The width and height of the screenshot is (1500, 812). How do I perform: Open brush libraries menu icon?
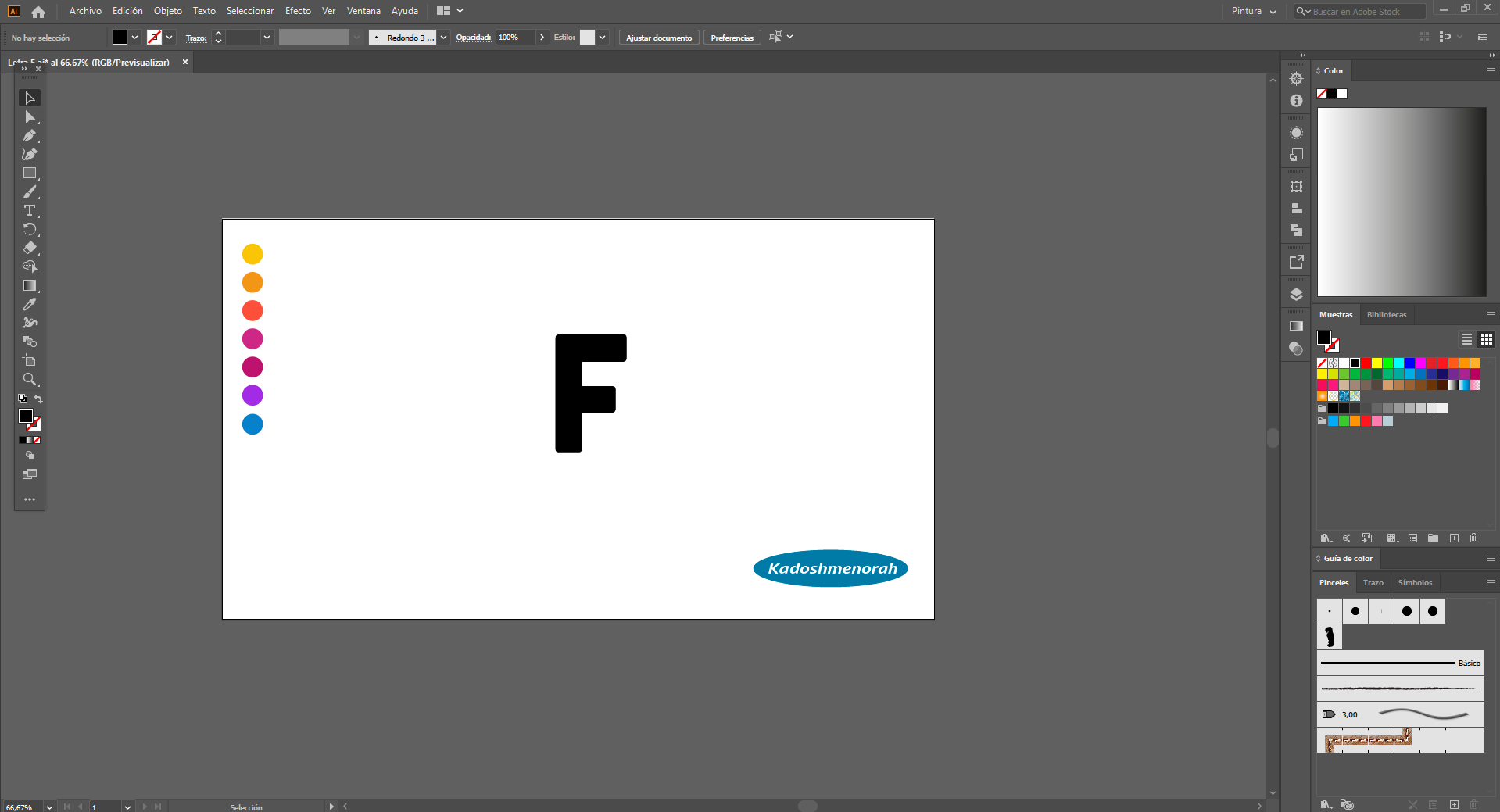pos(1326,804)
